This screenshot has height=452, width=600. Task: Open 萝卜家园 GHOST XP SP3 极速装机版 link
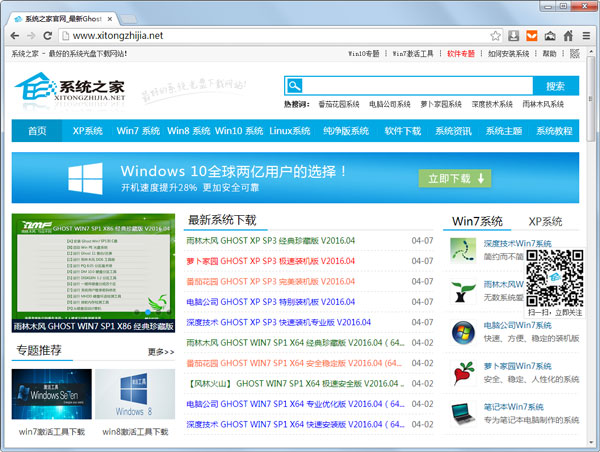pyautogui.click(x=271, y=261)
